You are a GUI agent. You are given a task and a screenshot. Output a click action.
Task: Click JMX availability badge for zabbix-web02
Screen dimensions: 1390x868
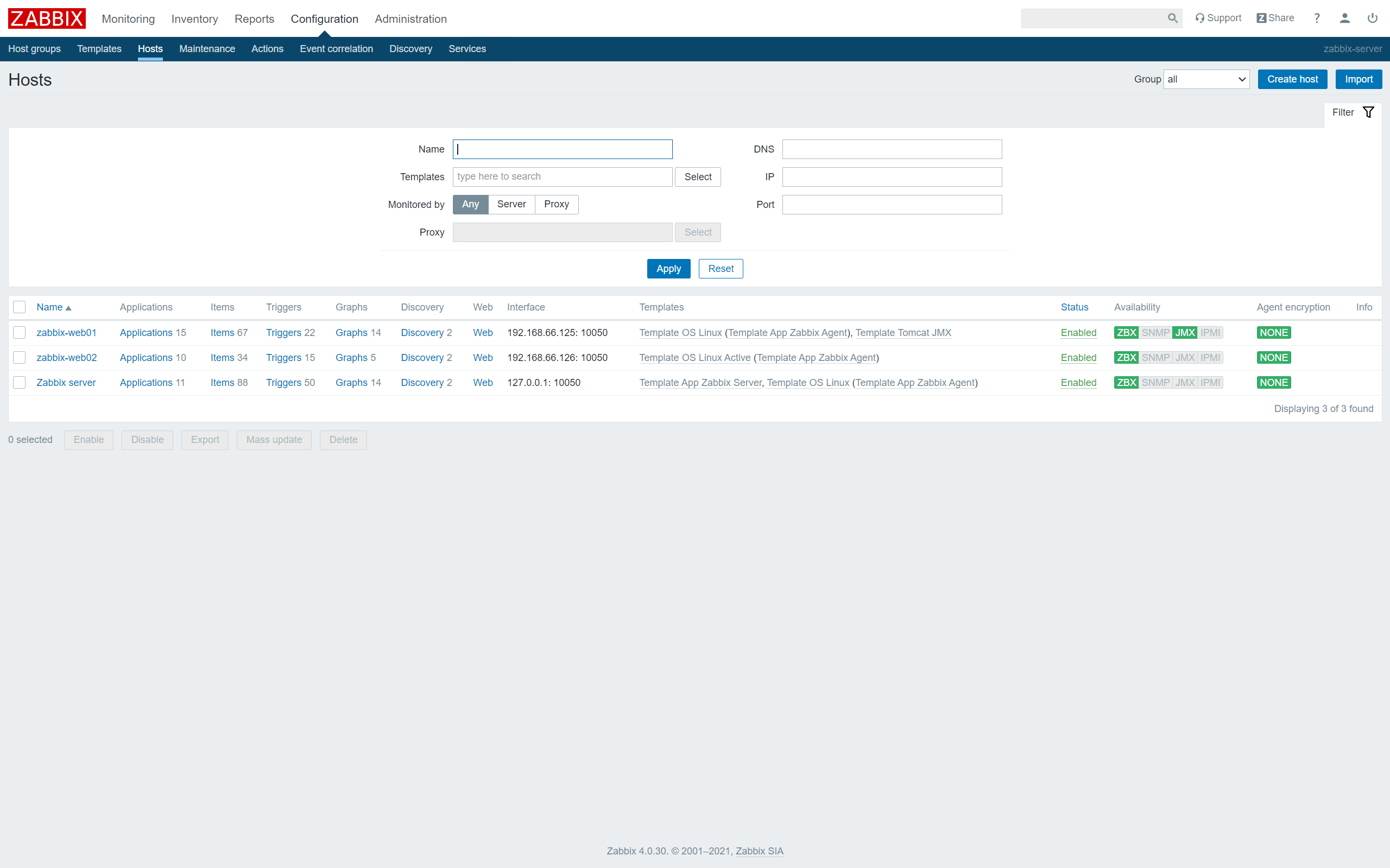pos(1184,358)
